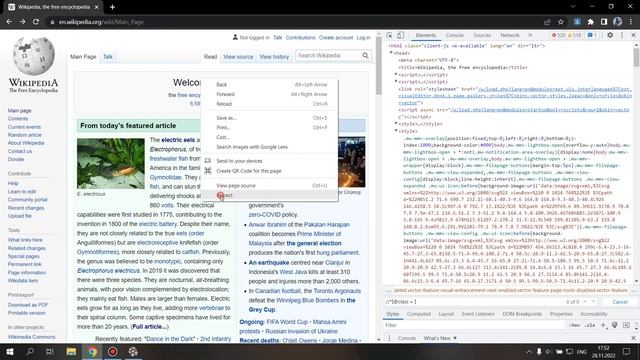Click the electric eel thumbnail image
Image resolution: width=640 pixels, height=360 pixels.
[111, 163]
